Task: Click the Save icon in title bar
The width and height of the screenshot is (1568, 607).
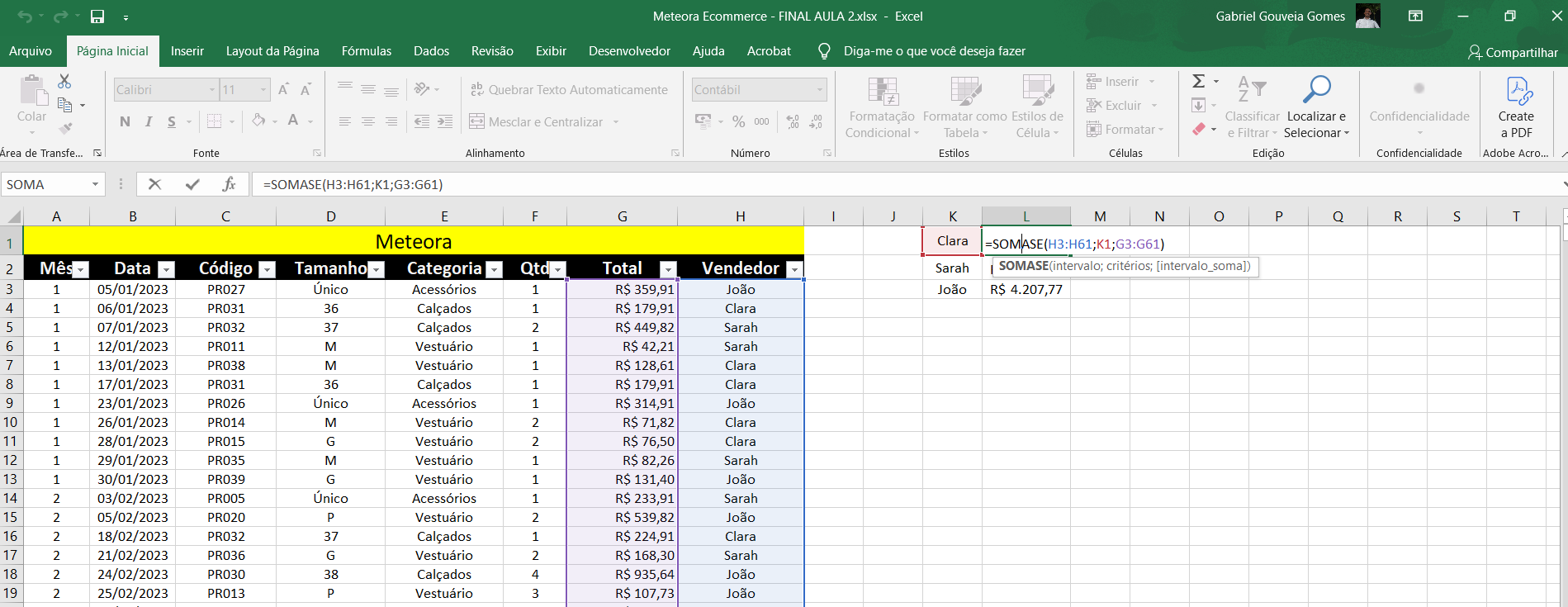Action: coord(97,17)
